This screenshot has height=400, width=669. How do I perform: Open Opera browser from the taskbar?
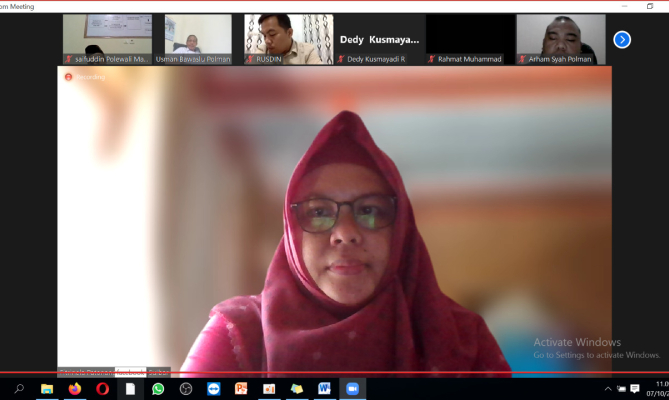(102, 388)
